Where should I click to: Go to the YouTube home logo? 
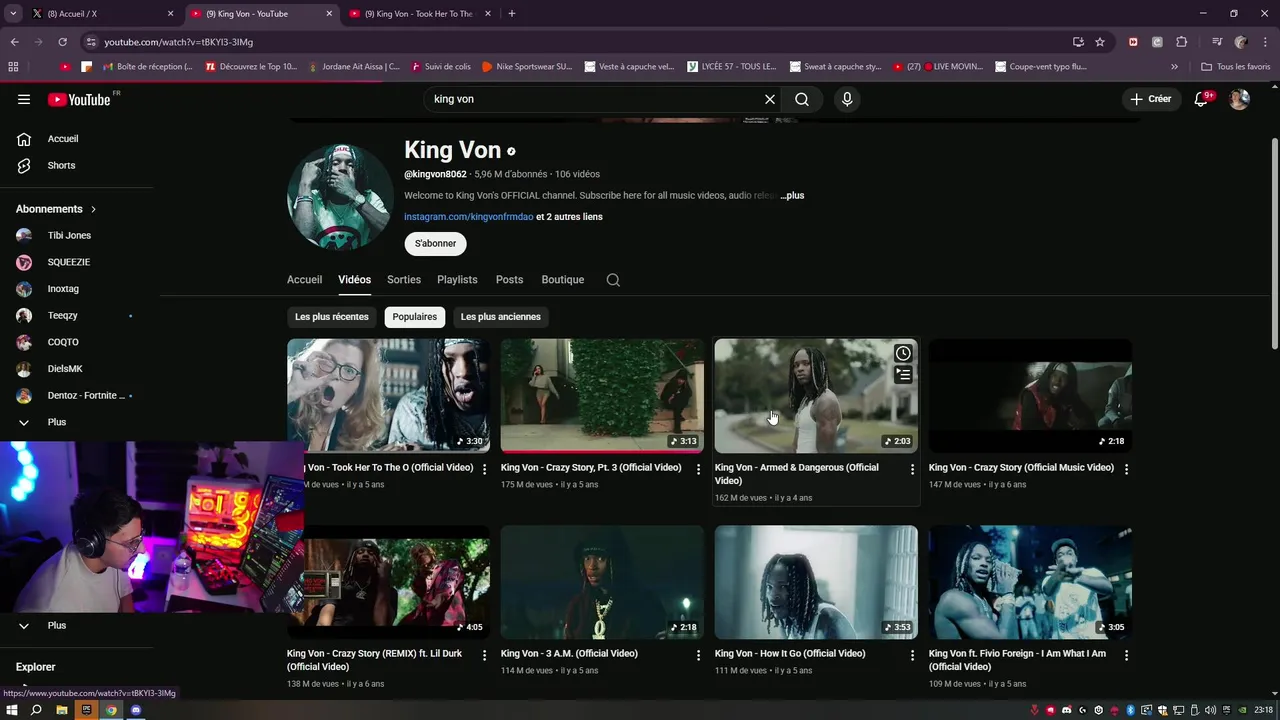click(x=79, y=99)
